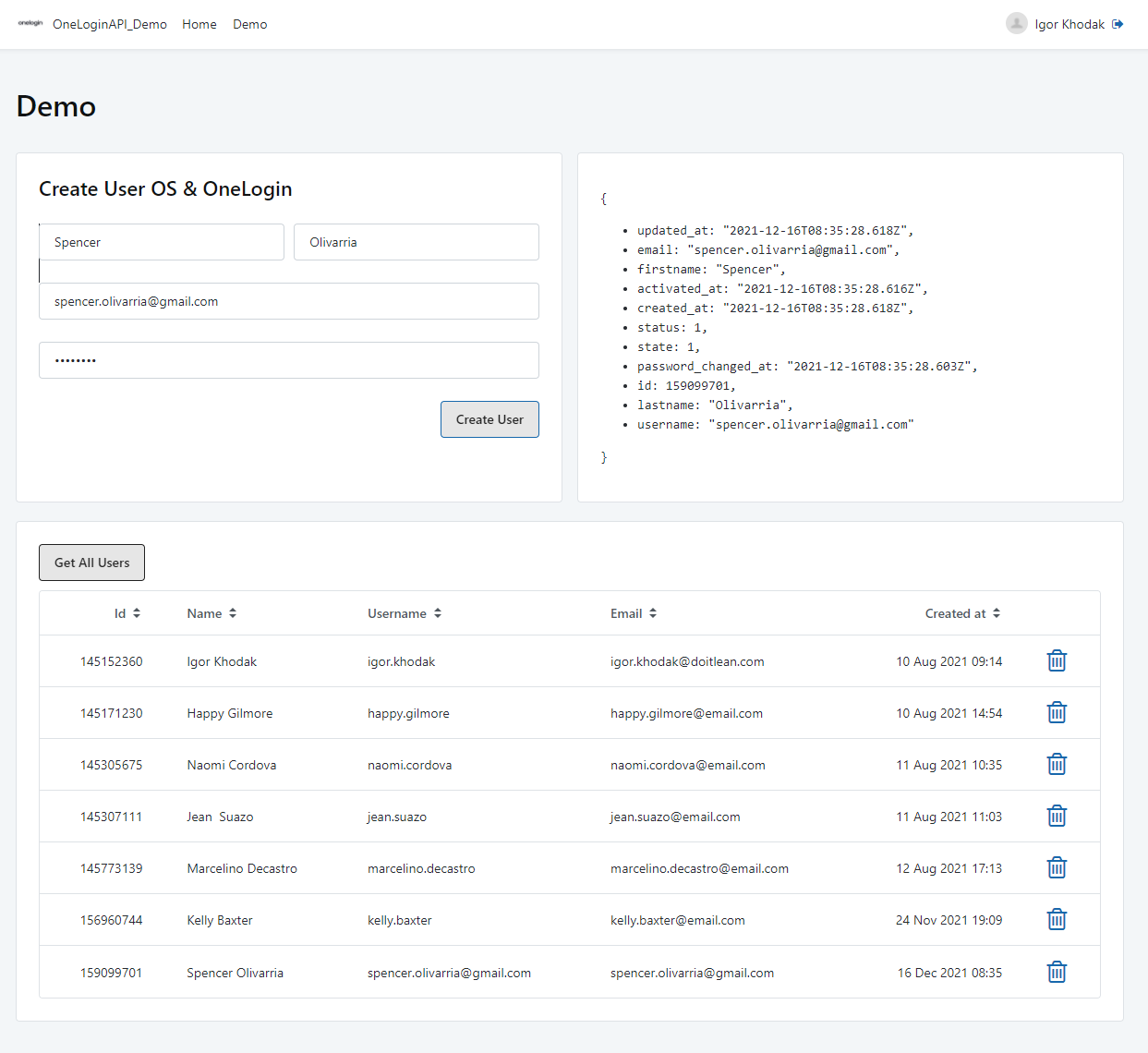This screenshot has width=1148, height=1053.
Task: Focus the password input field
Action: tap(289, 360)
